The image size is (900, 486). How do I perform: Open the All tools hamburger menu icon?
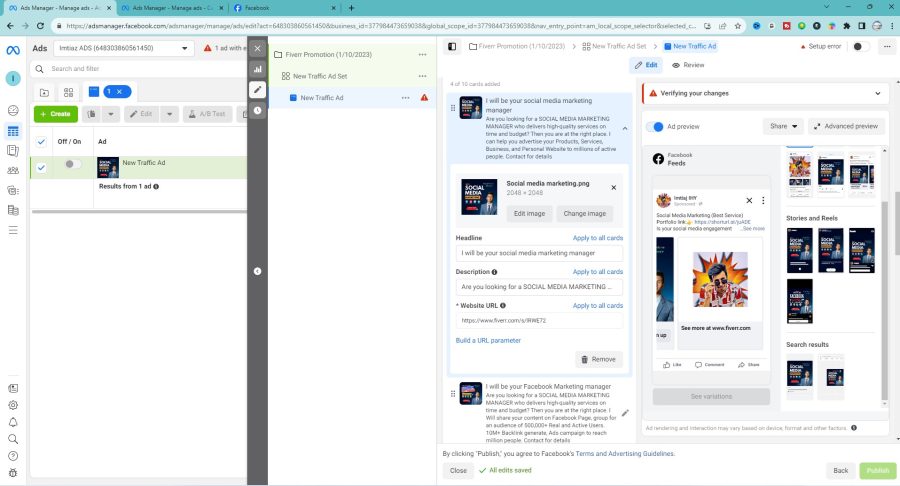[13, 230]
